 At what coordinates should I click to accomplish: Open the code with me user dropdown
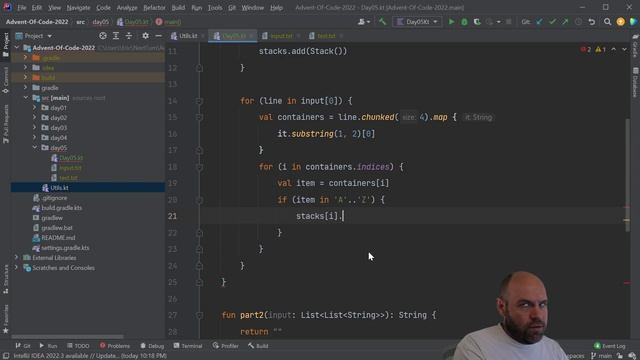(x=364, y=22)
